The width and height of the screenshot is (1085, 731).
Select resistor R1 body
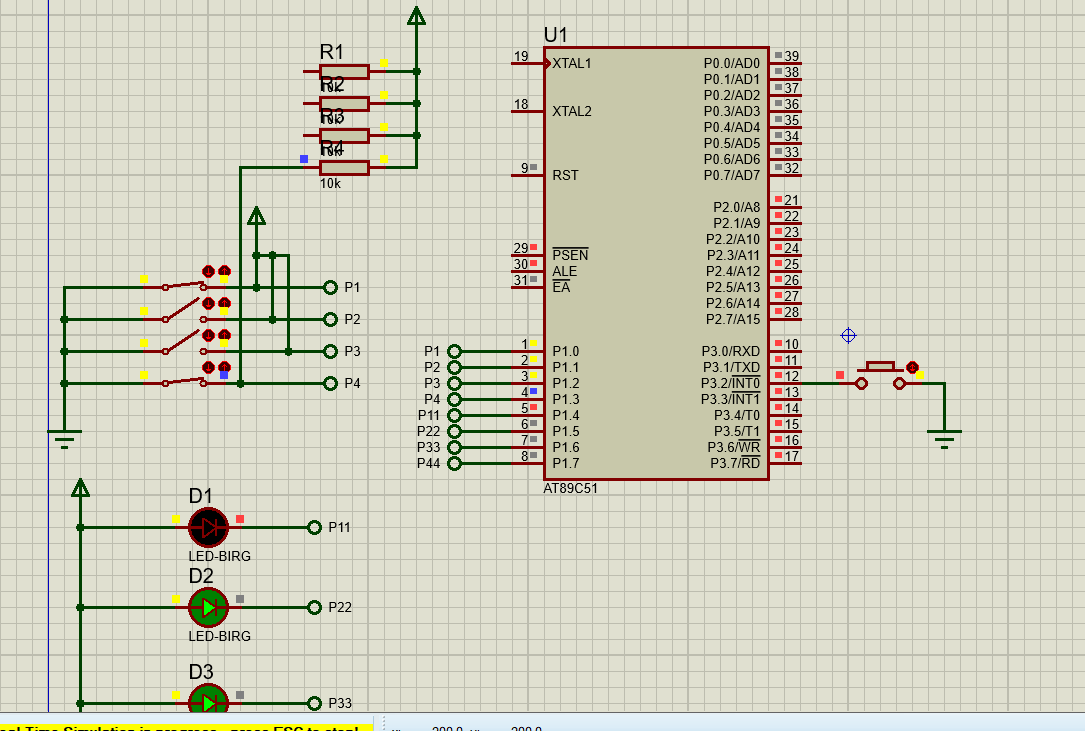[344, 71]
